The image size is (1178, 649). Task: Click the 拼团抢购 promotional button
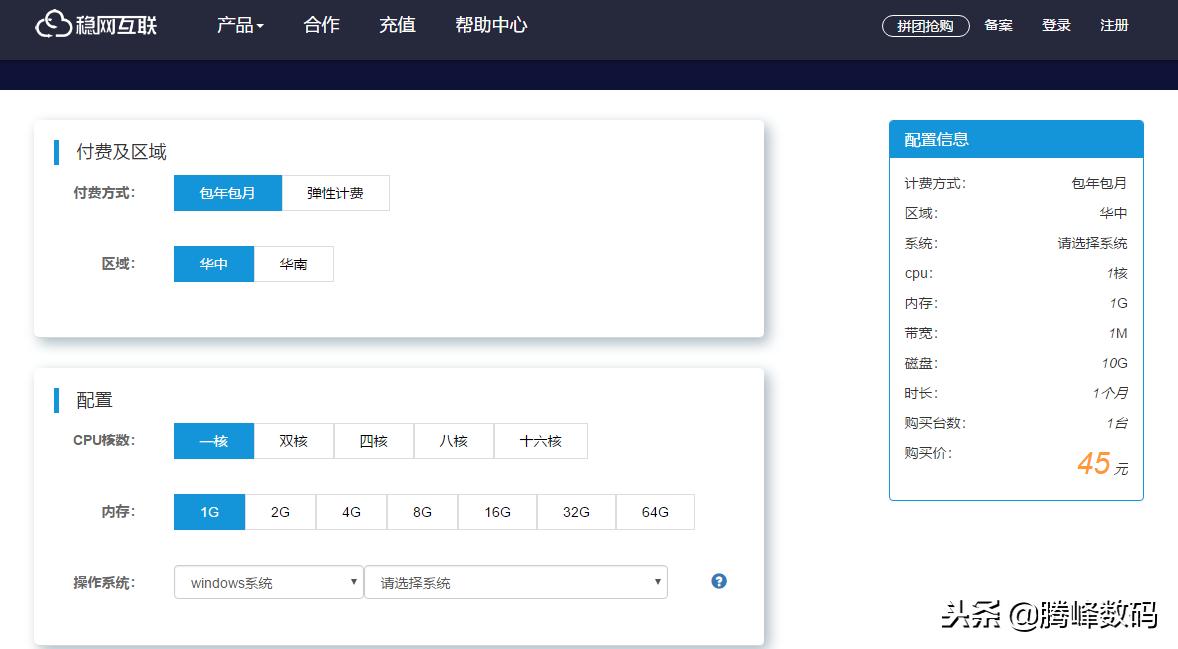[925, 26]
